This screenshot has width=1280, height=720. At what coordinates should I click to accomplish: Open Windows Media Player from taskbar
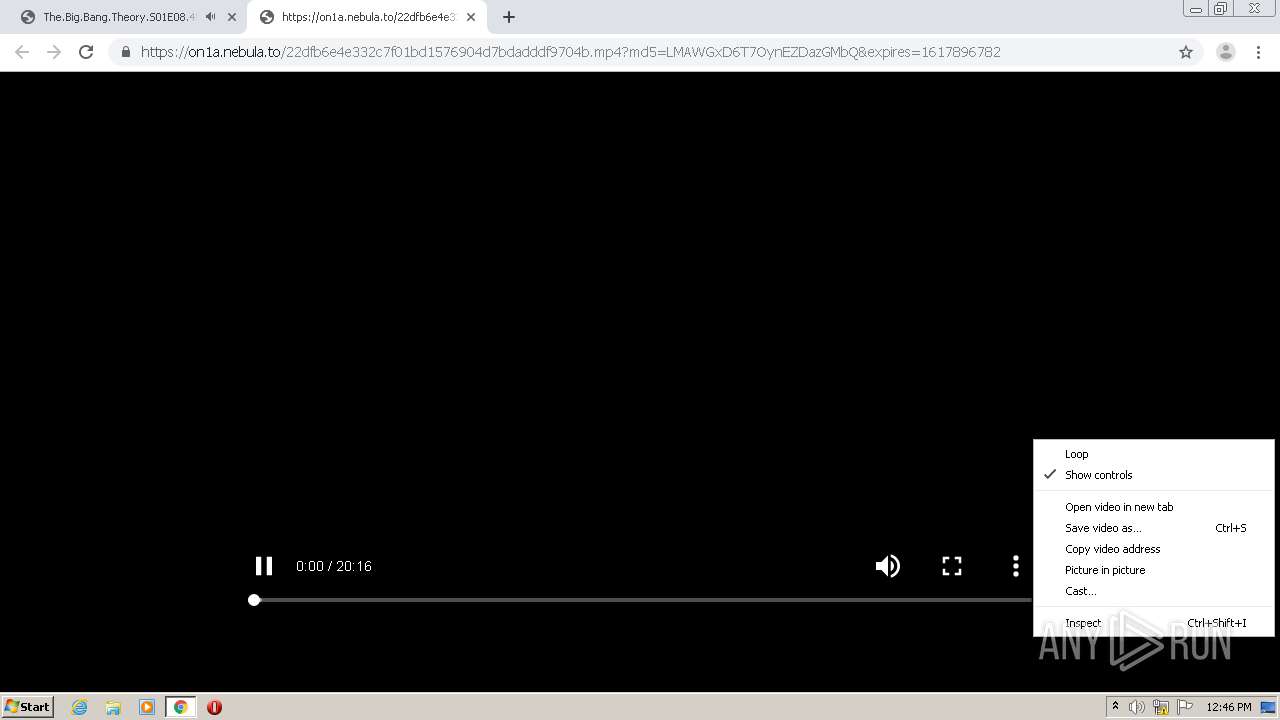147,707
